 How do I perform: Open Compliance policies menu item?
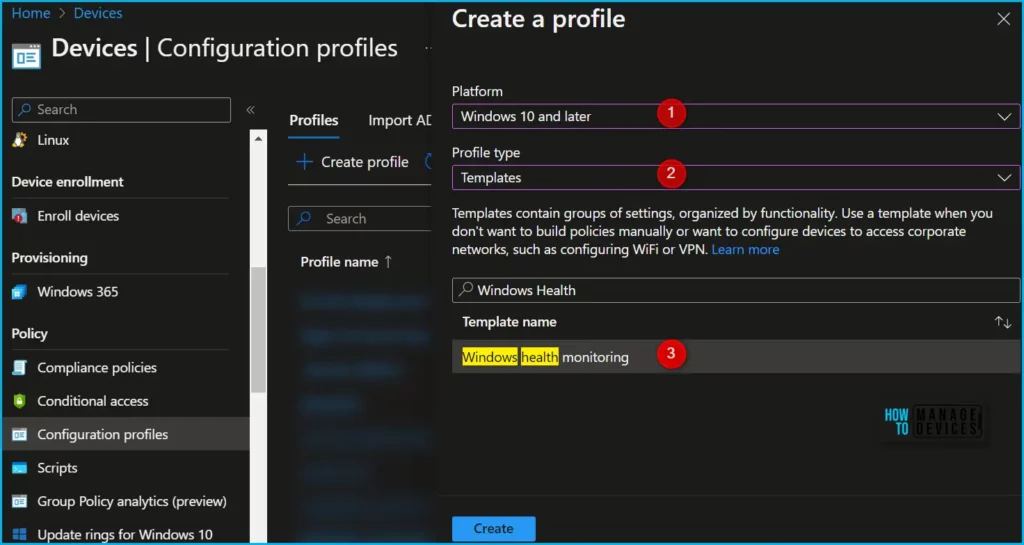point(97,367)
